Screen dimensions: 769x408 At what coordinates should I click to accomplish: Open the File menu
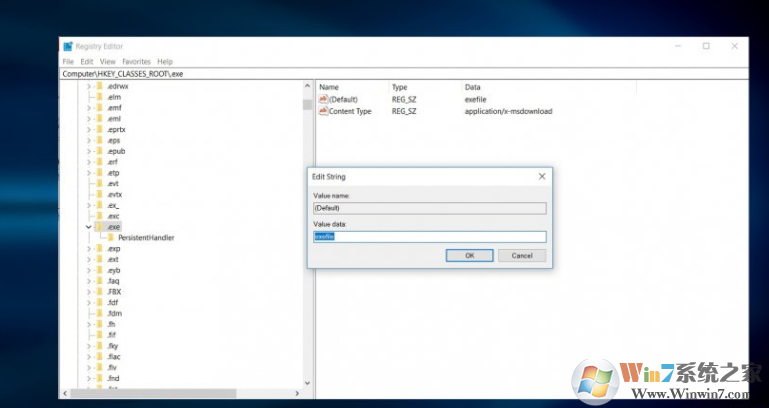pyautogui.click(x=68, y=62)
